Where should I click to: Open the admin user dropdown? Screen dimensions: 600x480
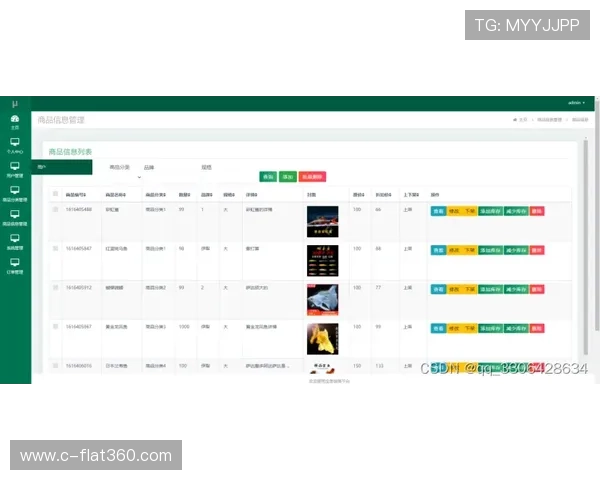tap(576, 103)
